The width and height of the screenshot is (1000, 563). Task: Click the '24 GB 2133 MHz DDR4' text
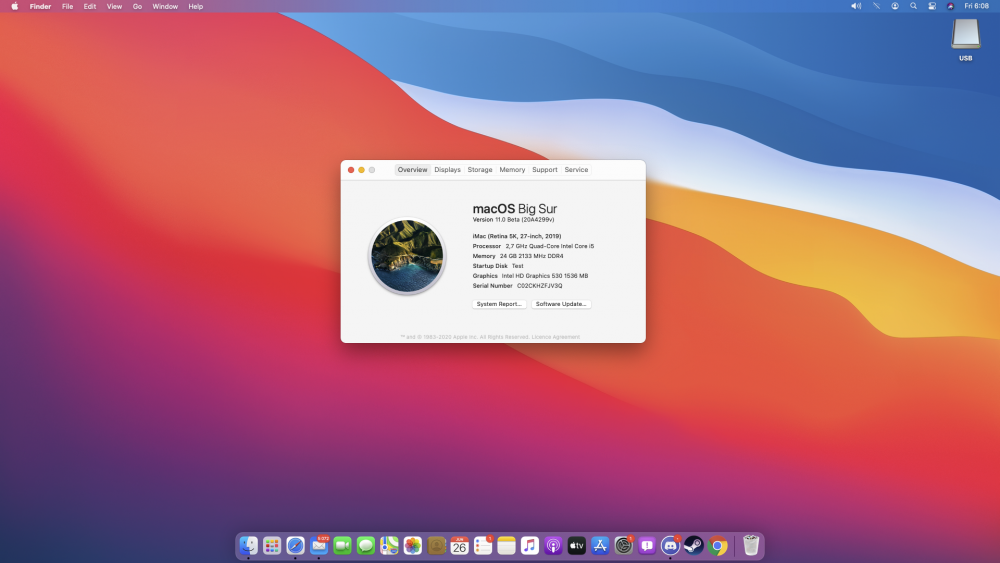(531, 256)
